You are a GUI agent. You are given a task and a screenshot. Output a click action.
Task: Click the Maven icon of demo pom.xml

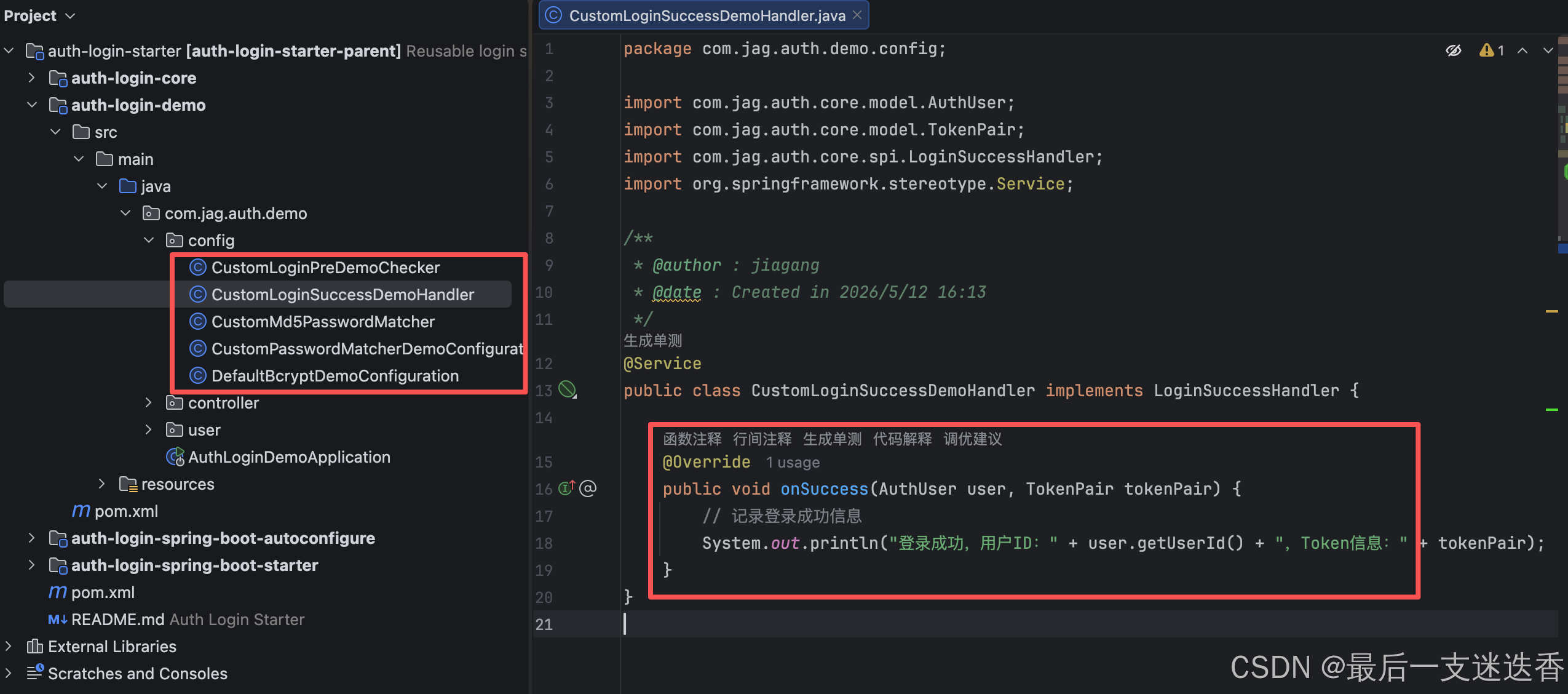coord(81,511)
